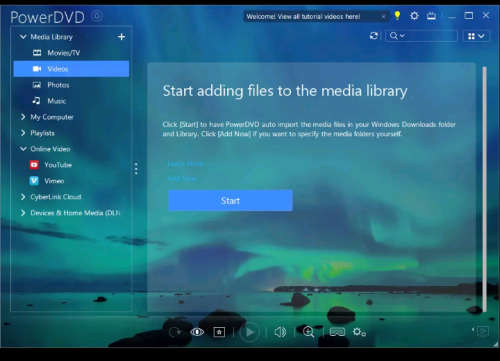Click the Movies/TV film icon
The height and width of the screenshot is (361, 500).
tap(37, 53)
